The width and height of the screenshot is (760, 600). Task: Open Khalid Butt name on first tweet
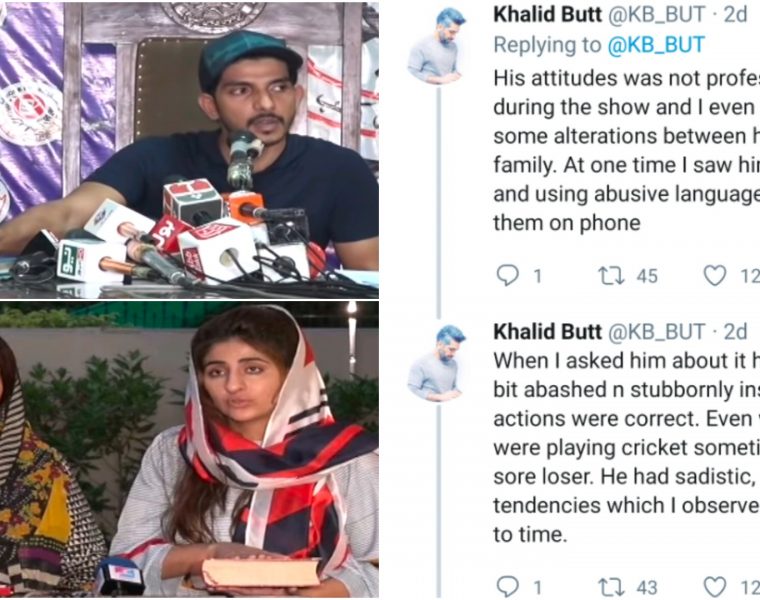(547, 15)
